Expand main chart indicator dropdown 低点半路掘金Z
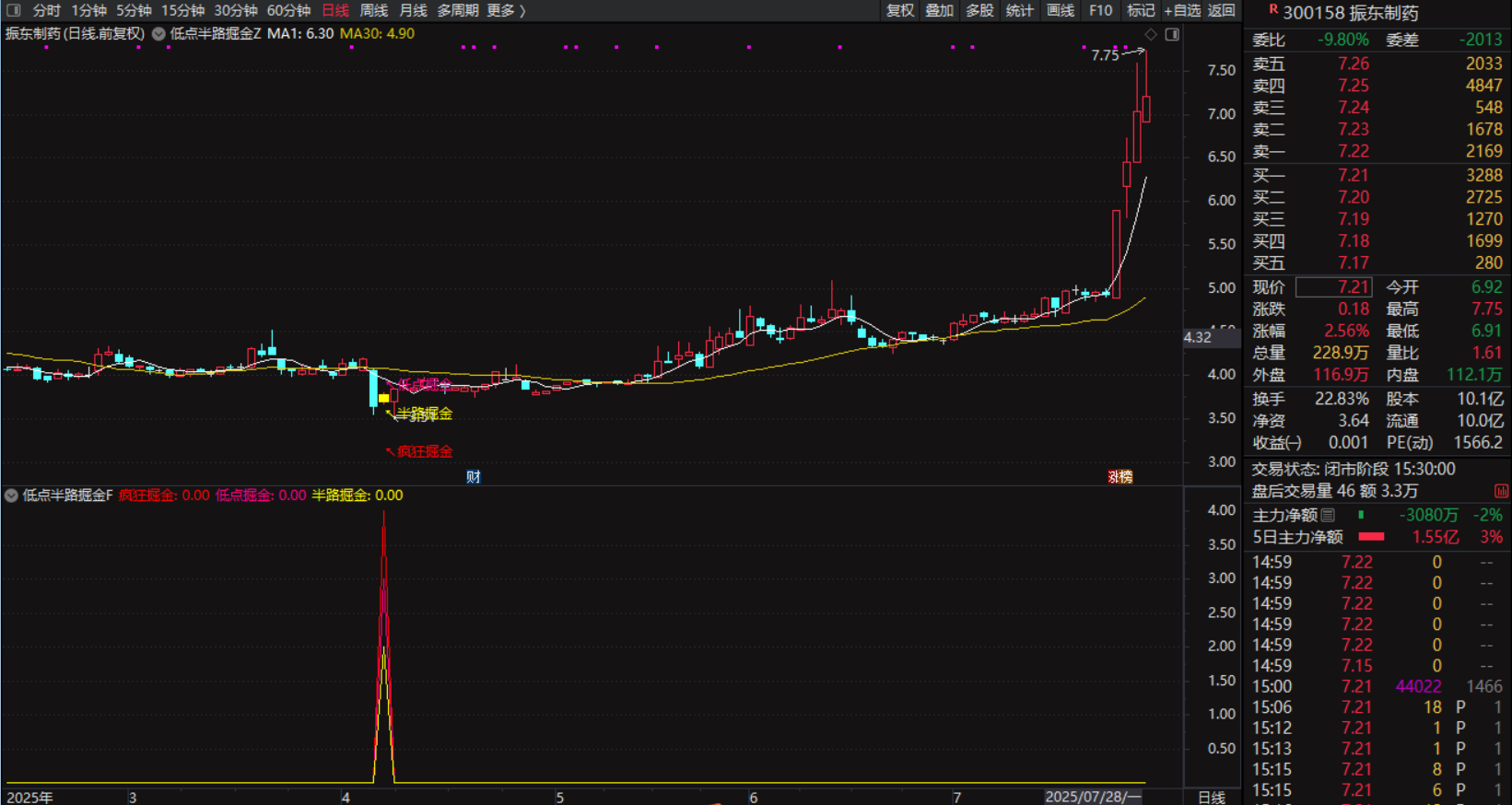1512x805 pixels. pyautogui.click(x=158, y=34)
